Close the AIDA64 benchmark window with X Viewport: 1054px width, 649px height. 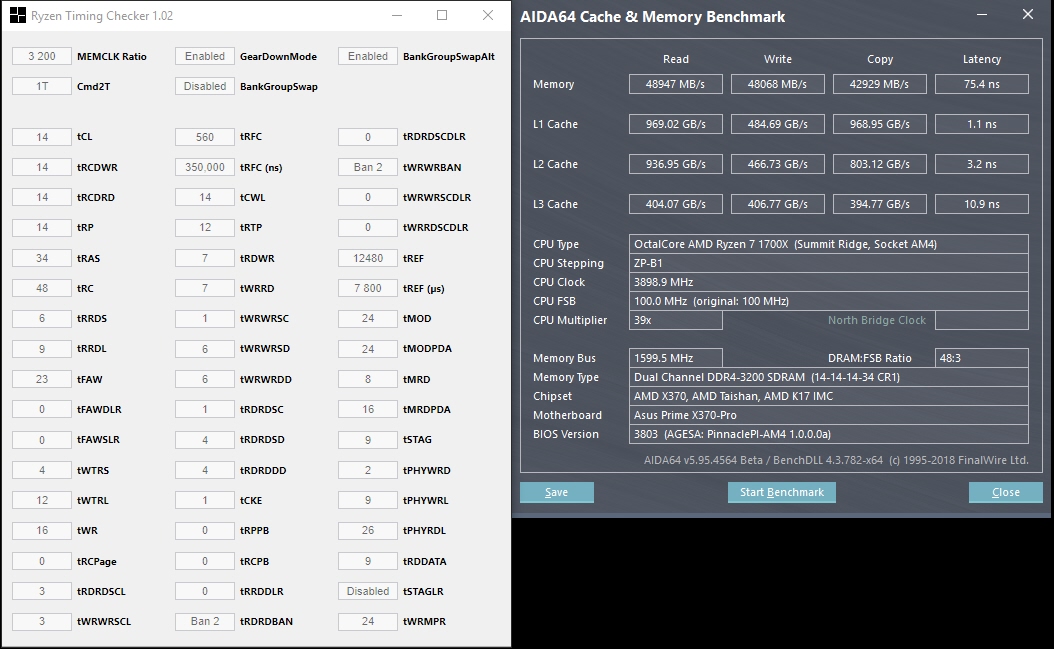(x=1028, y=14)
